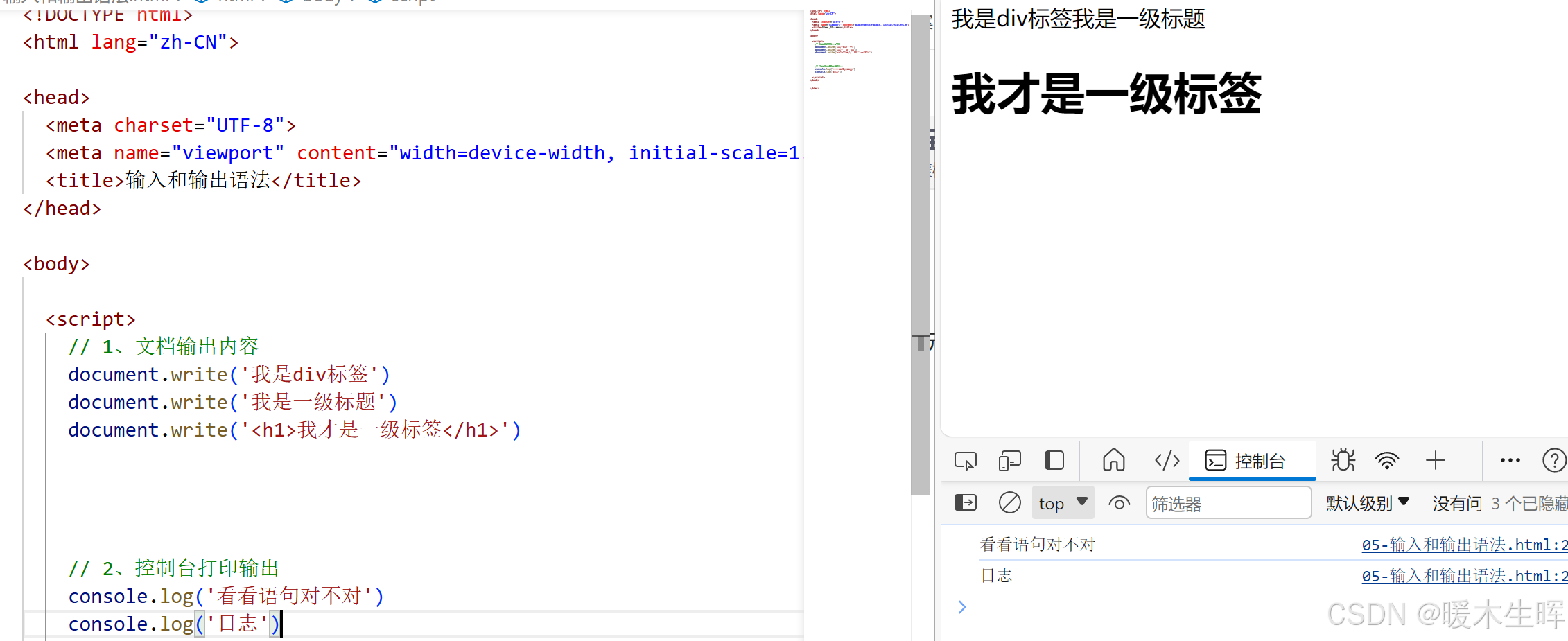Viewport: 1568px width, 641px height.
Task: Click document.write('我是一级标题') line
Action: (233, 402)
